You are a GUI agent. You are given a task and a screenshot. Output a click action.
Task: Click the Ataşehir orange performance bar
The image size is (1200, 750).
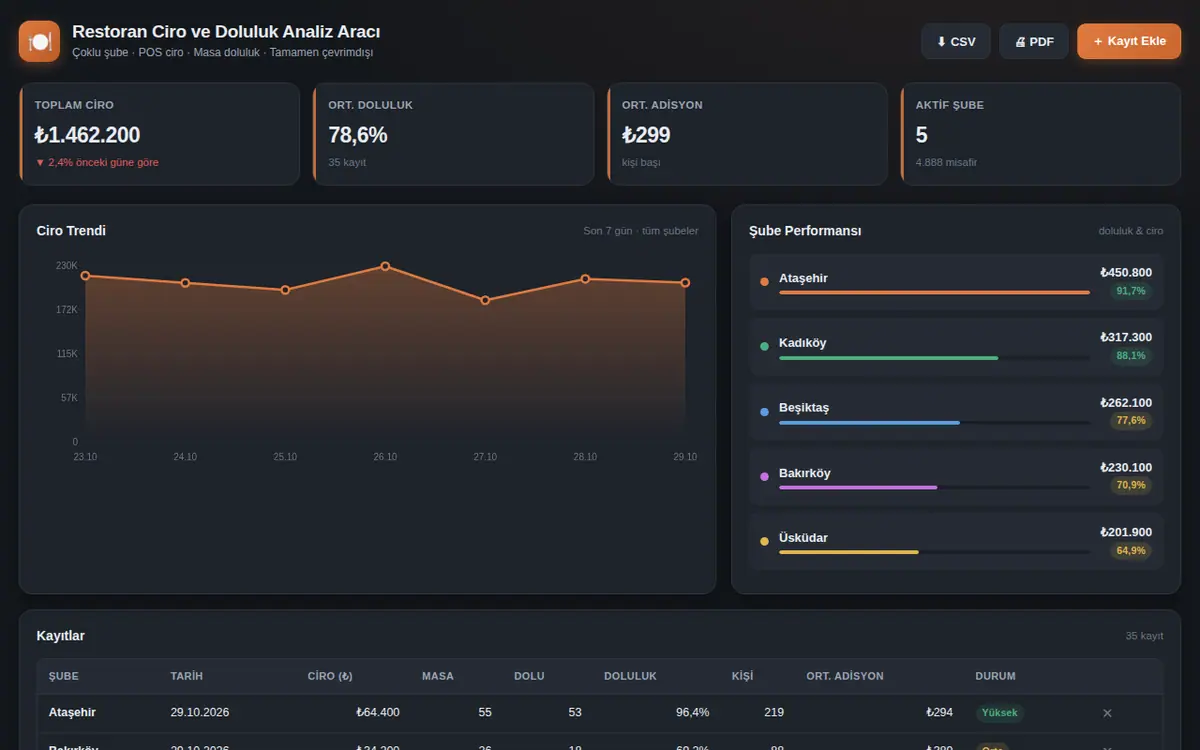[934, 293]
